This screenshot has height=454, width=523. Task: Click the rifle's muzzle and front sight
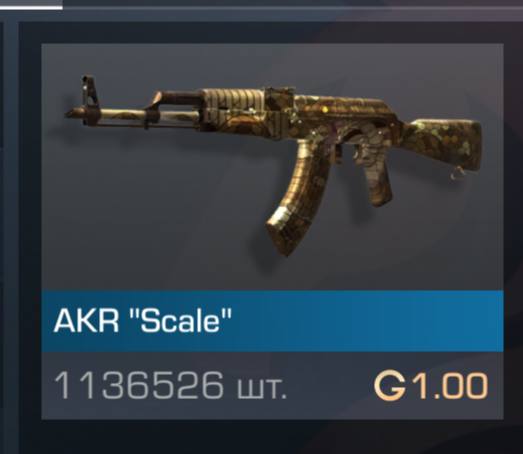pyautogui.click(x=83, y=102)
